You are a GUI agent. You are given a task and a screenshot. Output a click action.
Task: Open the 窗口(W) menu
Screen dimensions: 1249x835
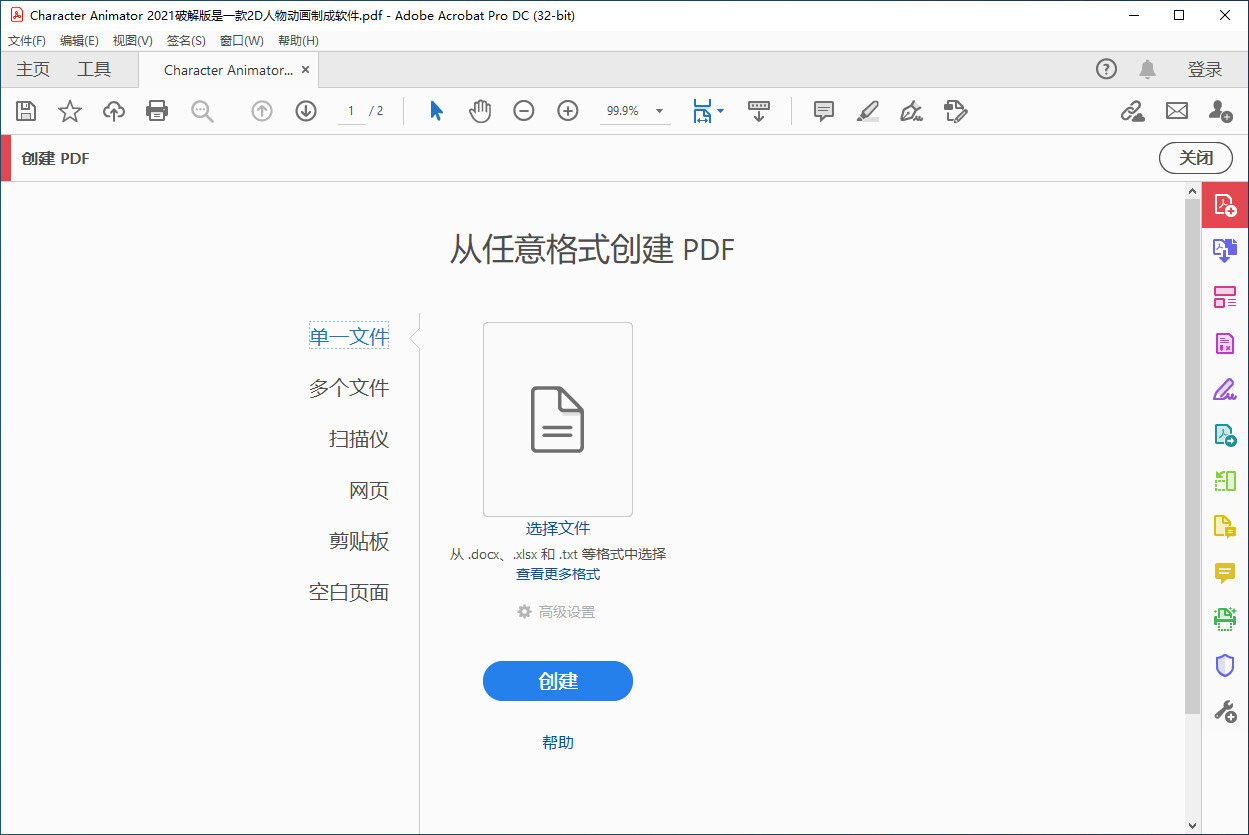click(241, 41)
